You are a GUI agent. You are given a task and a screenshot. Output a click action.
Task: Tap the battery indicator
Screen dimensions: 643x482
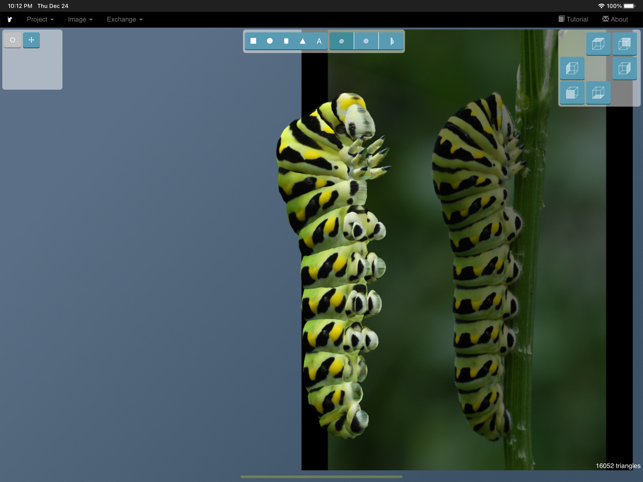click(629, 6)
